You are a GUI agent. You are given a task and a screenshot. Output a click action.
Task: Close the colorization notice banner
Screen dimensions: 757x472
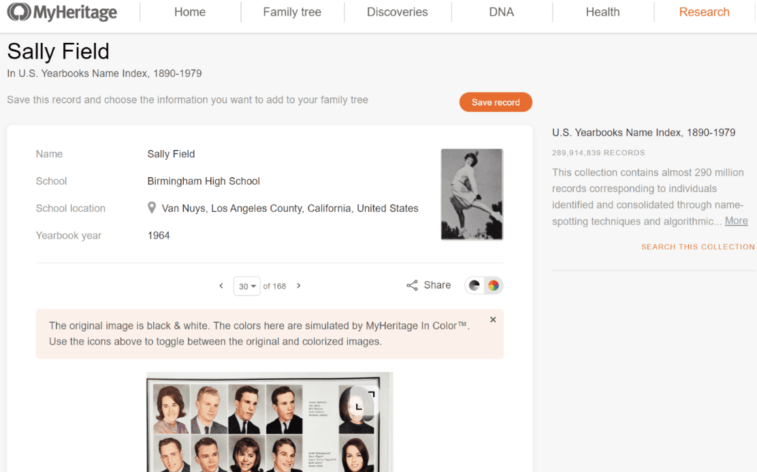tap(492, 320)
